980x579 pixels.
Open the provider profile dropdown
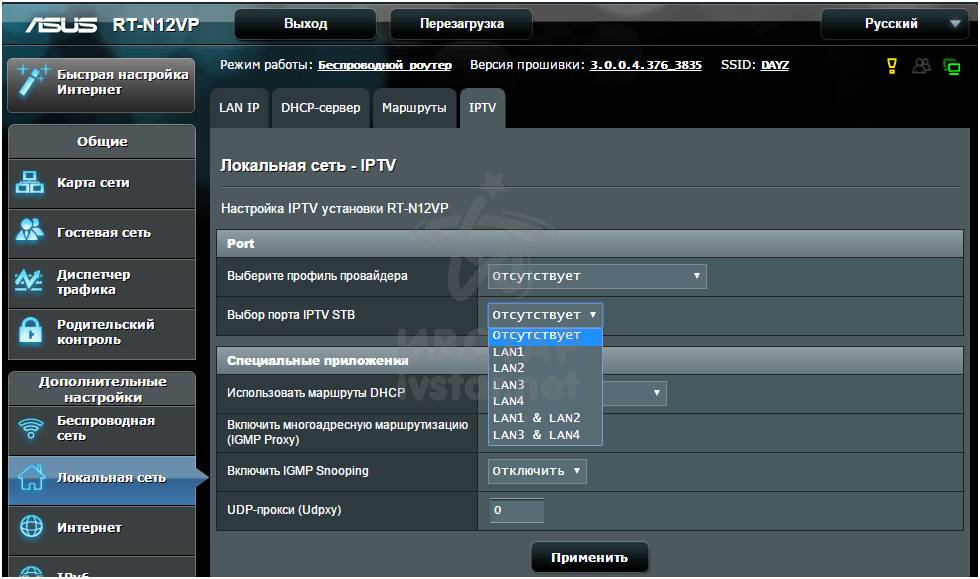tap(597, 276)
